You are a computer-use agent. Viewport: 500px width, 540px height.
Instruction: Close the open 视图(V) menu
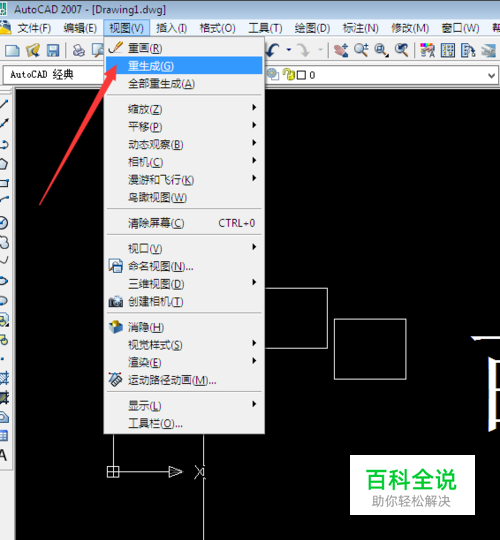pyautogui.click(x=126, y=28)
